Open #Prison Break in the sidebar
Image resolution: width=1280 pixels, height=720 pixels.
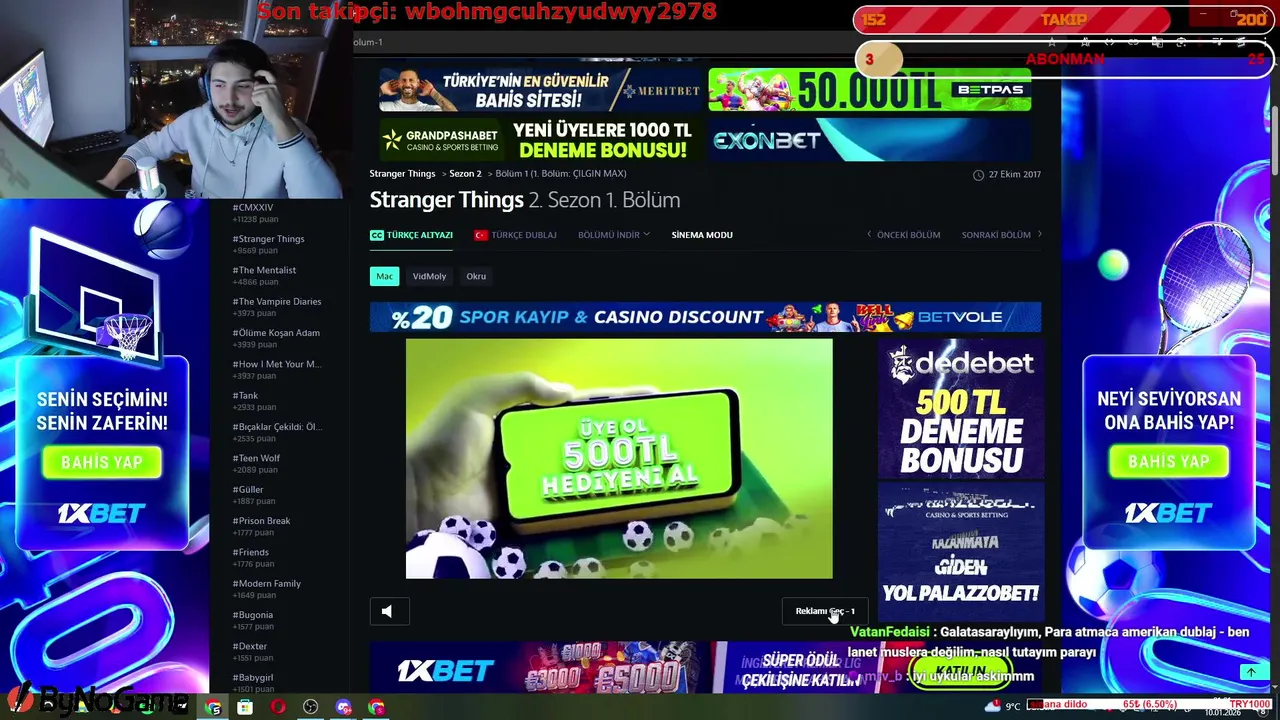262,521
